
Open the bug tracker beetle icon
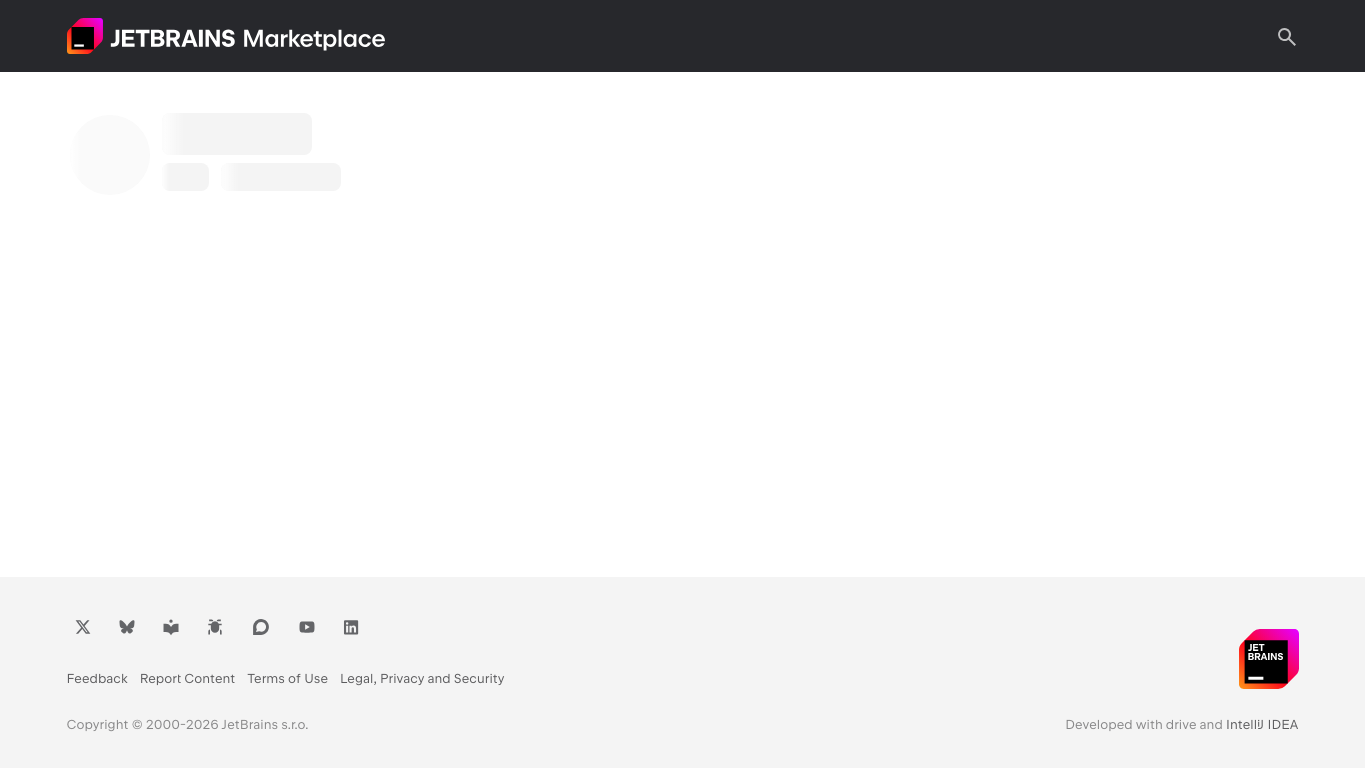click(x=215, y=627)
